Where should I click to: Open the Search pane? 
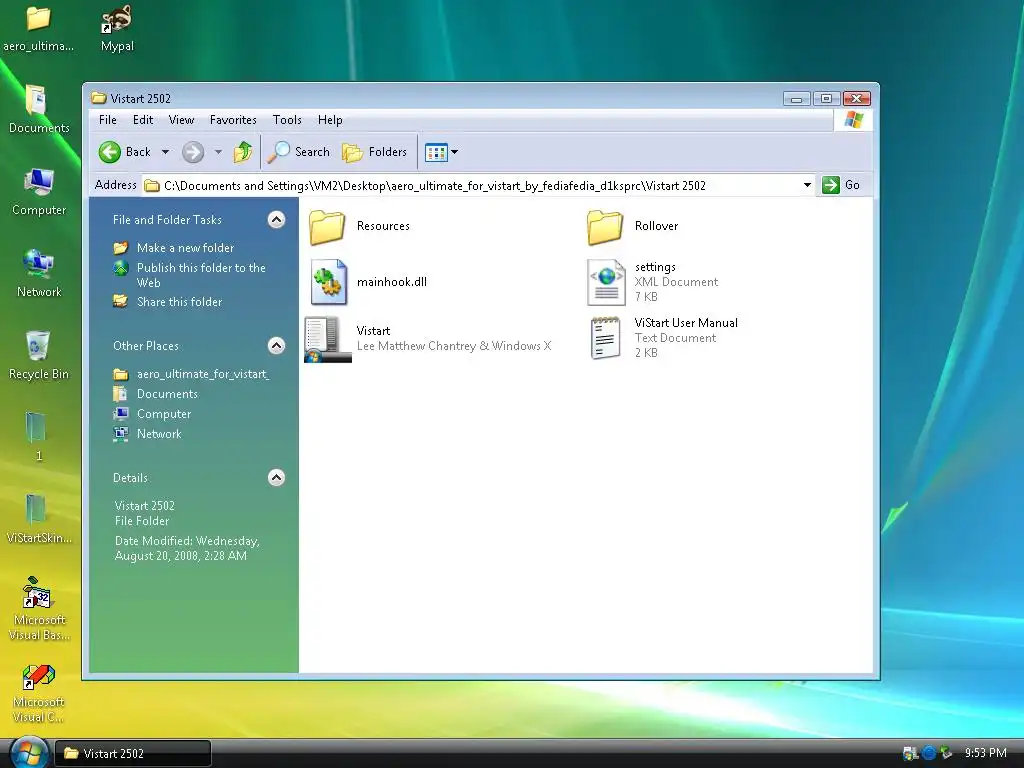[299, 152]
